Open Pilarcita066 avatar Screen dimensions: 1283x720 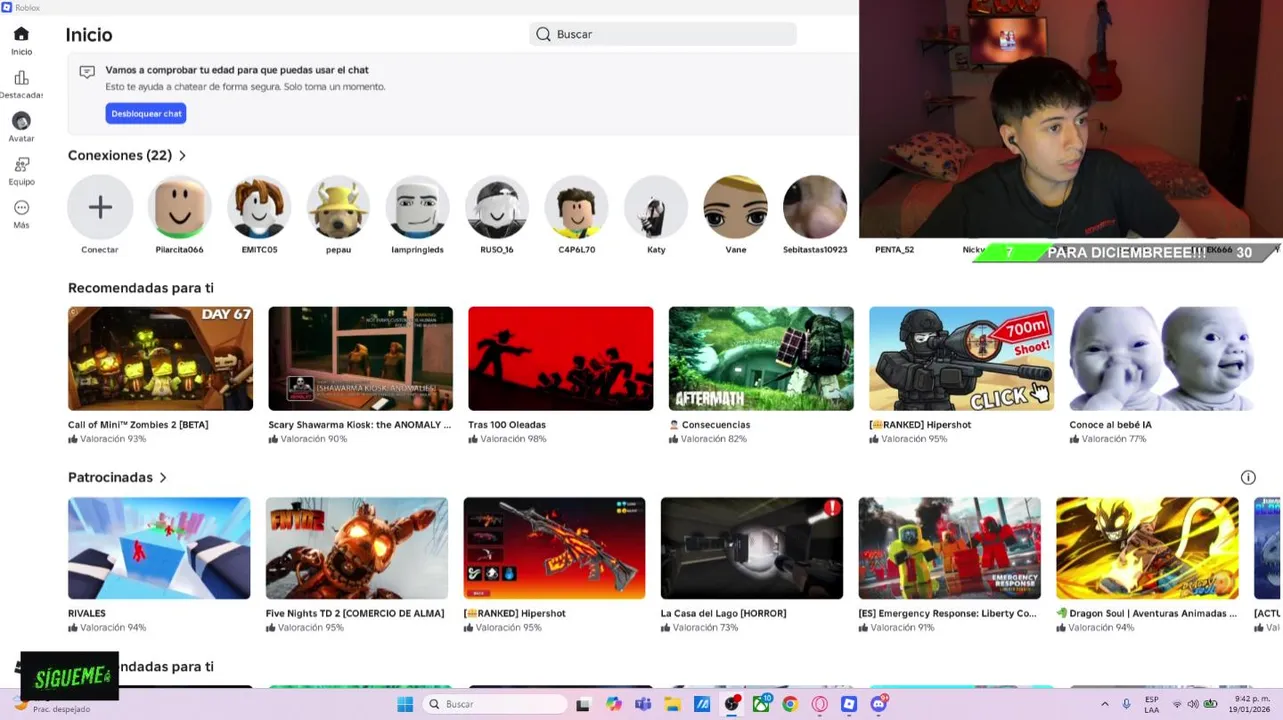pyautogui.click(x=179, y=207)
